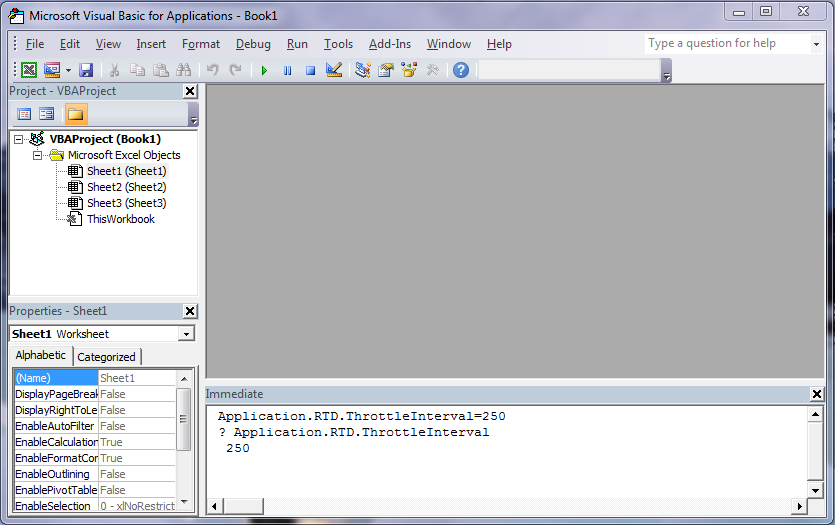This screenshot has width=835, height=525.
Task: Open the Debug menu
Action: (x=253, y=44)
